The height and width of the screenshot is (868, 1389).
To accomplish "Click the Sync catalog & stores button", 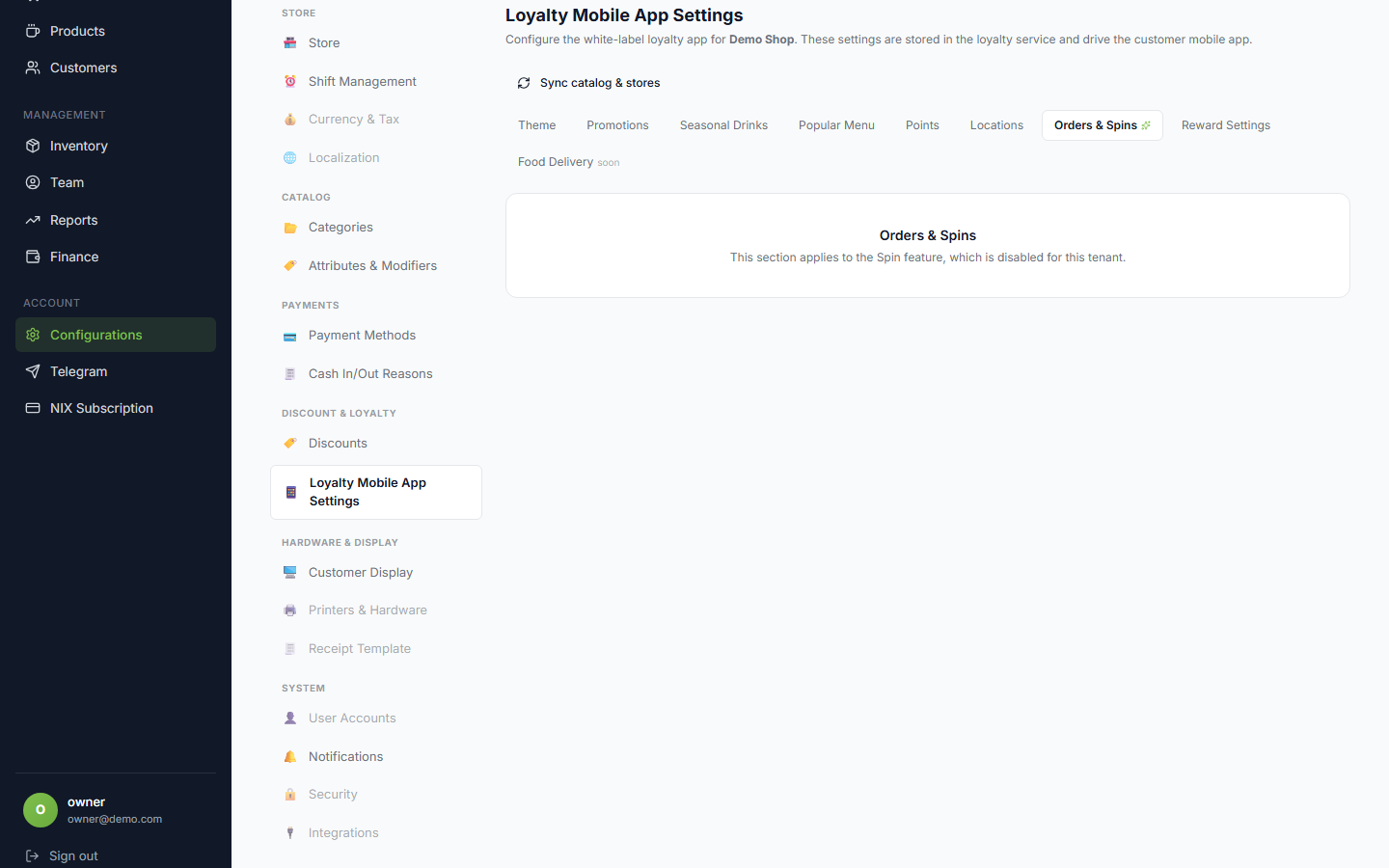I will pyautogui.click(x=588, y=83).
